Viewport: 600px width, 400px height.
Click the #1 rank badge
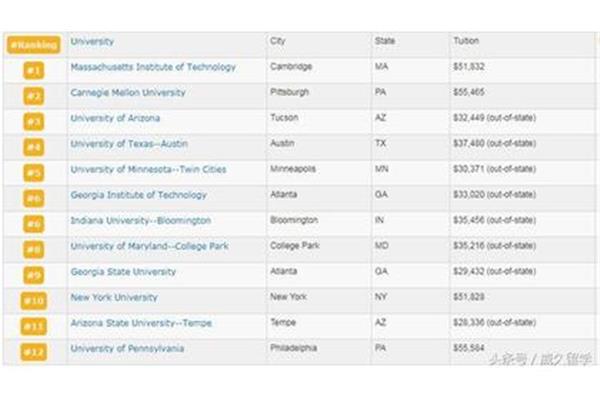click(x=34, y=71)
